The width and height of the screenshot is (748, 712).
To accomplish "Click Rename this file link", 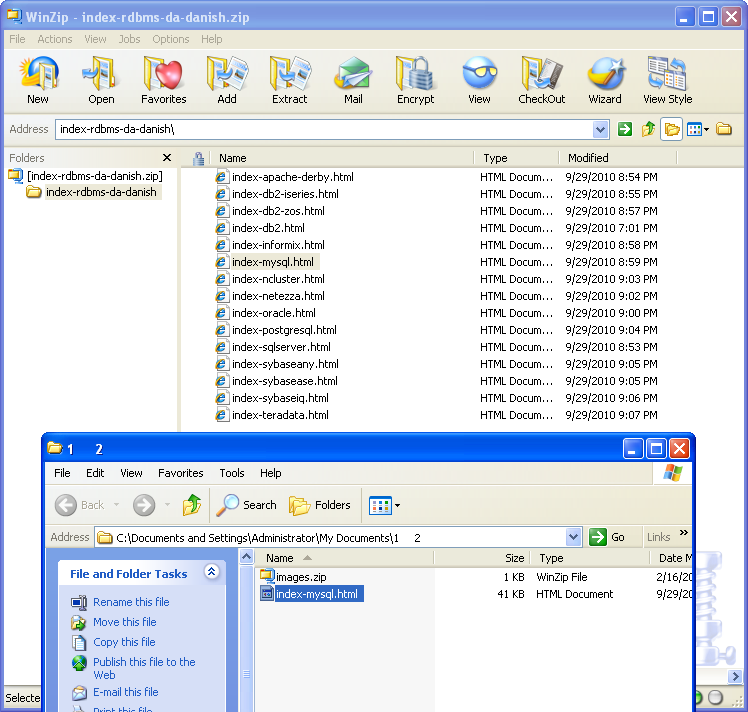I will point(131,602).
